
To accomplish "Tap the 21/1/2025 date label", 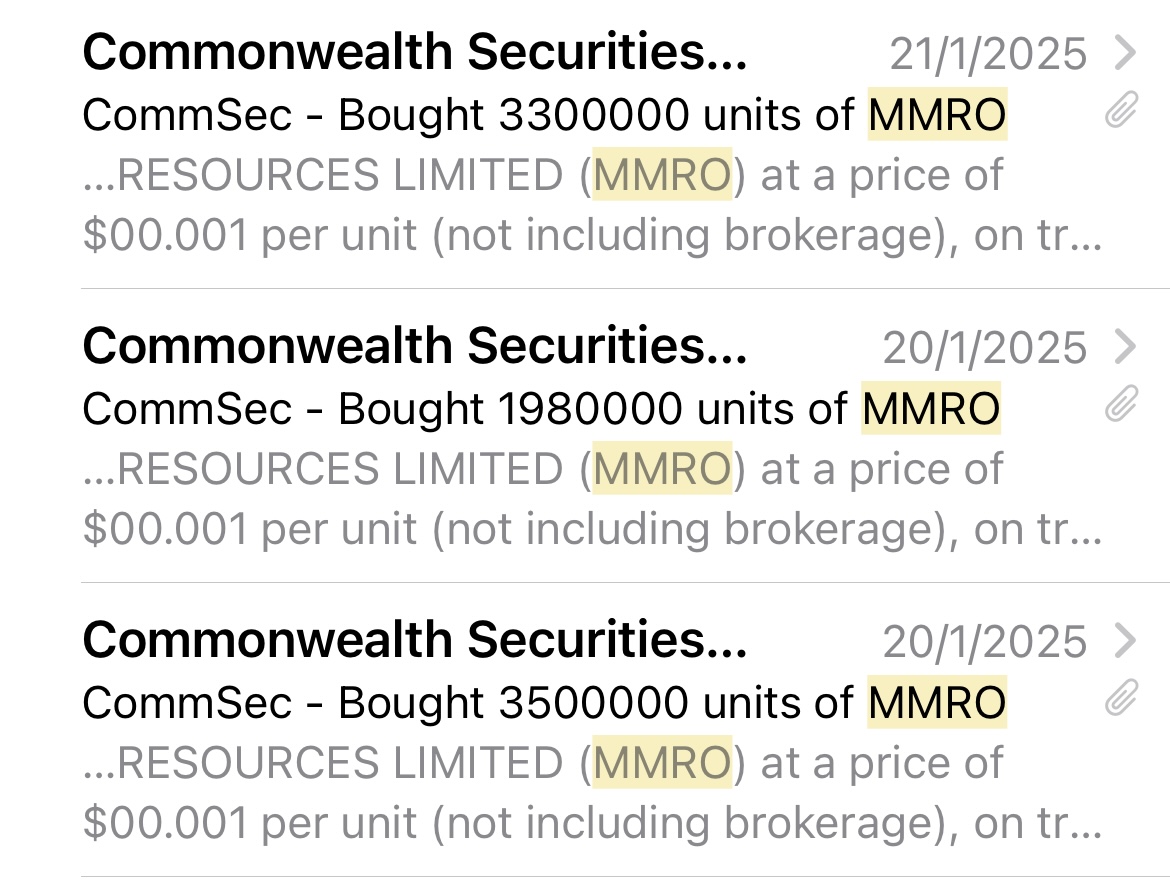I will click(988, 54).
